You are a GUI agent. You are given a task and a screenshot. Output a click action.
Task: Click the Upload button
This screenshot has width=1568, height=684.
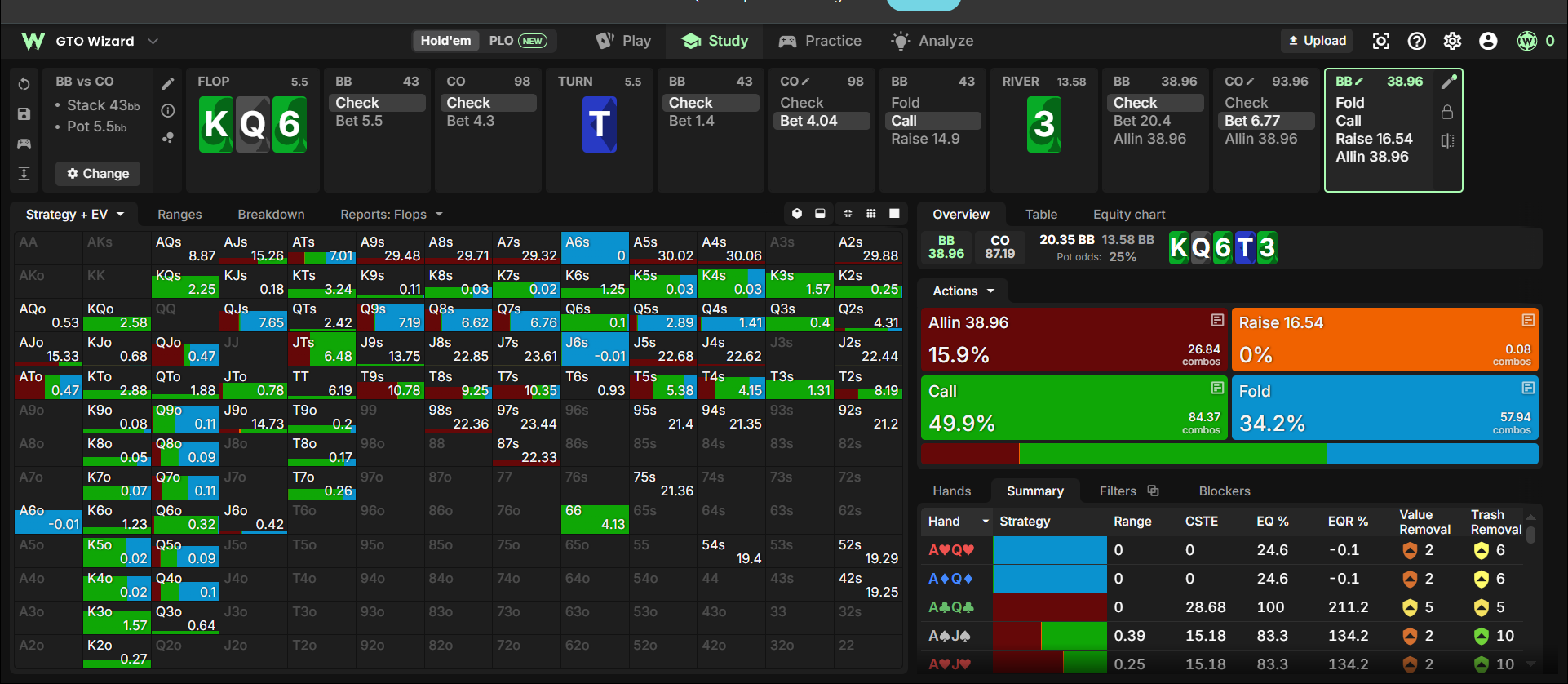pyautogui.click(x=1317, y=41)
